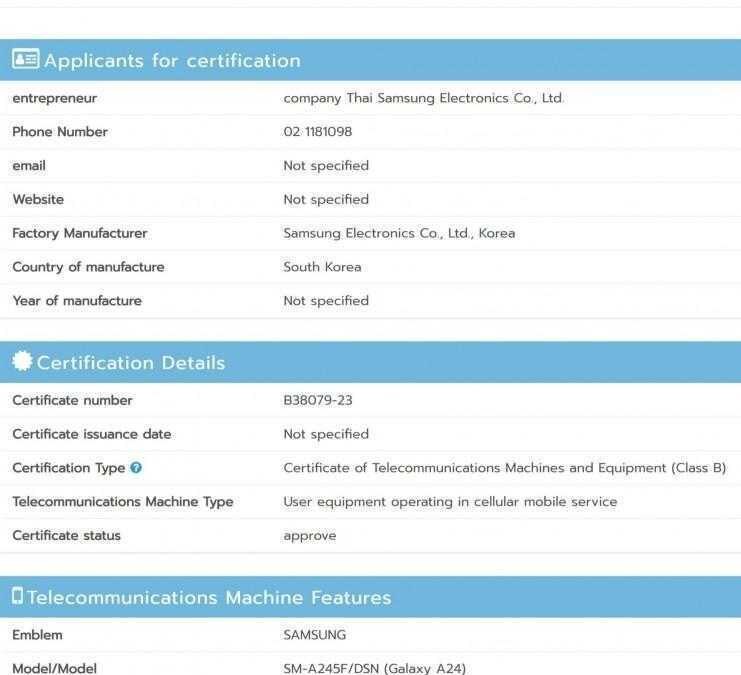Click the phone number 02 1181098
The height and width of the screenshot is (675, 741).
click(317, 132)
